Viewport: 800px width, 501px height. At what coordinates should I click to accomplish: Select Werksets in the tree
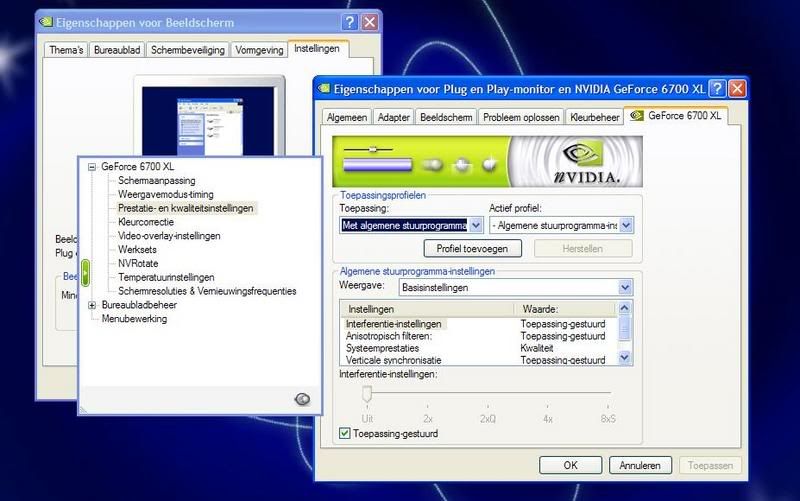[137, 249]
